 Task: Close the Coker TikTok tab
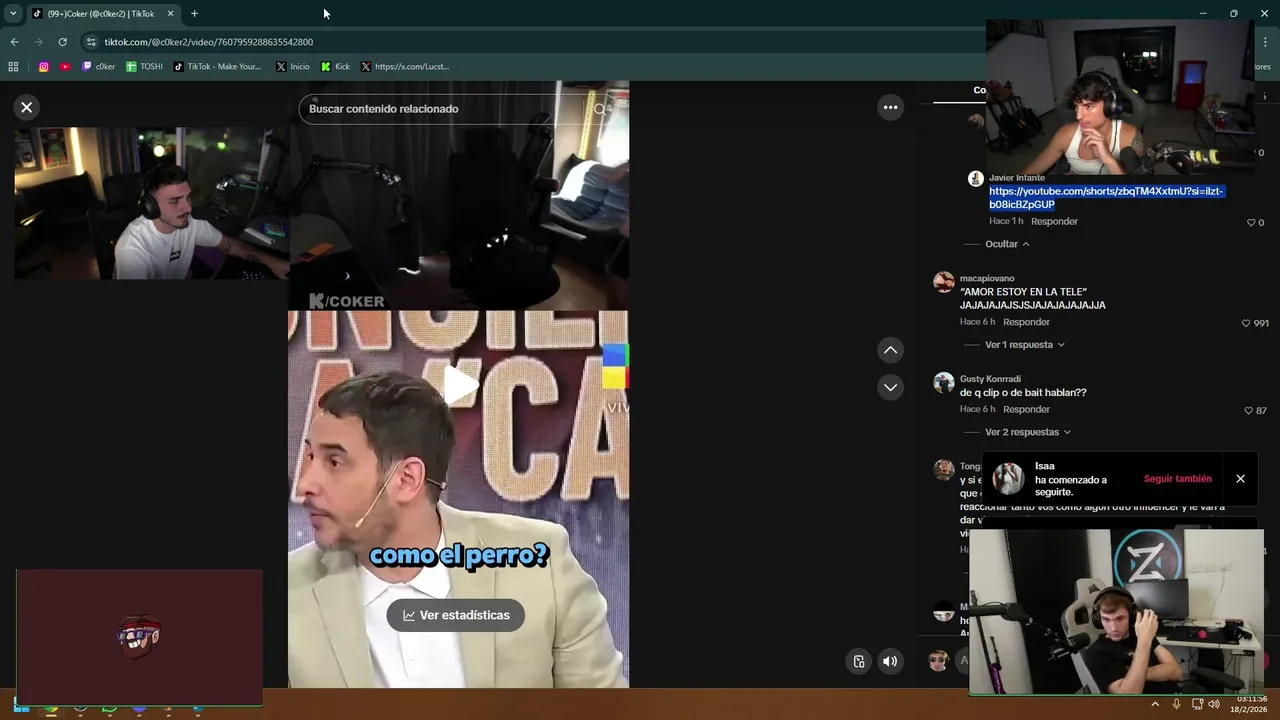170,14
